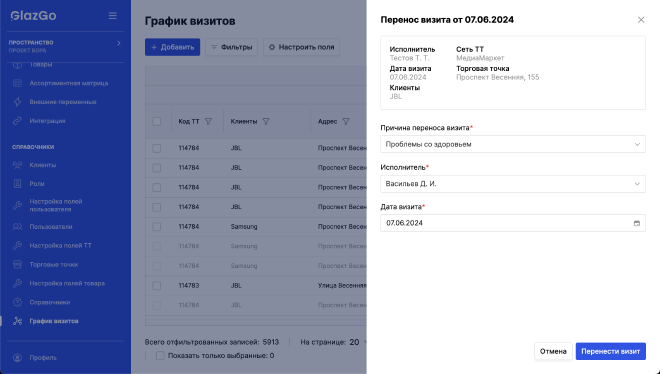Filter the Код ТТ column
Viewport: 660px width, 374px height.
point(208,121)
